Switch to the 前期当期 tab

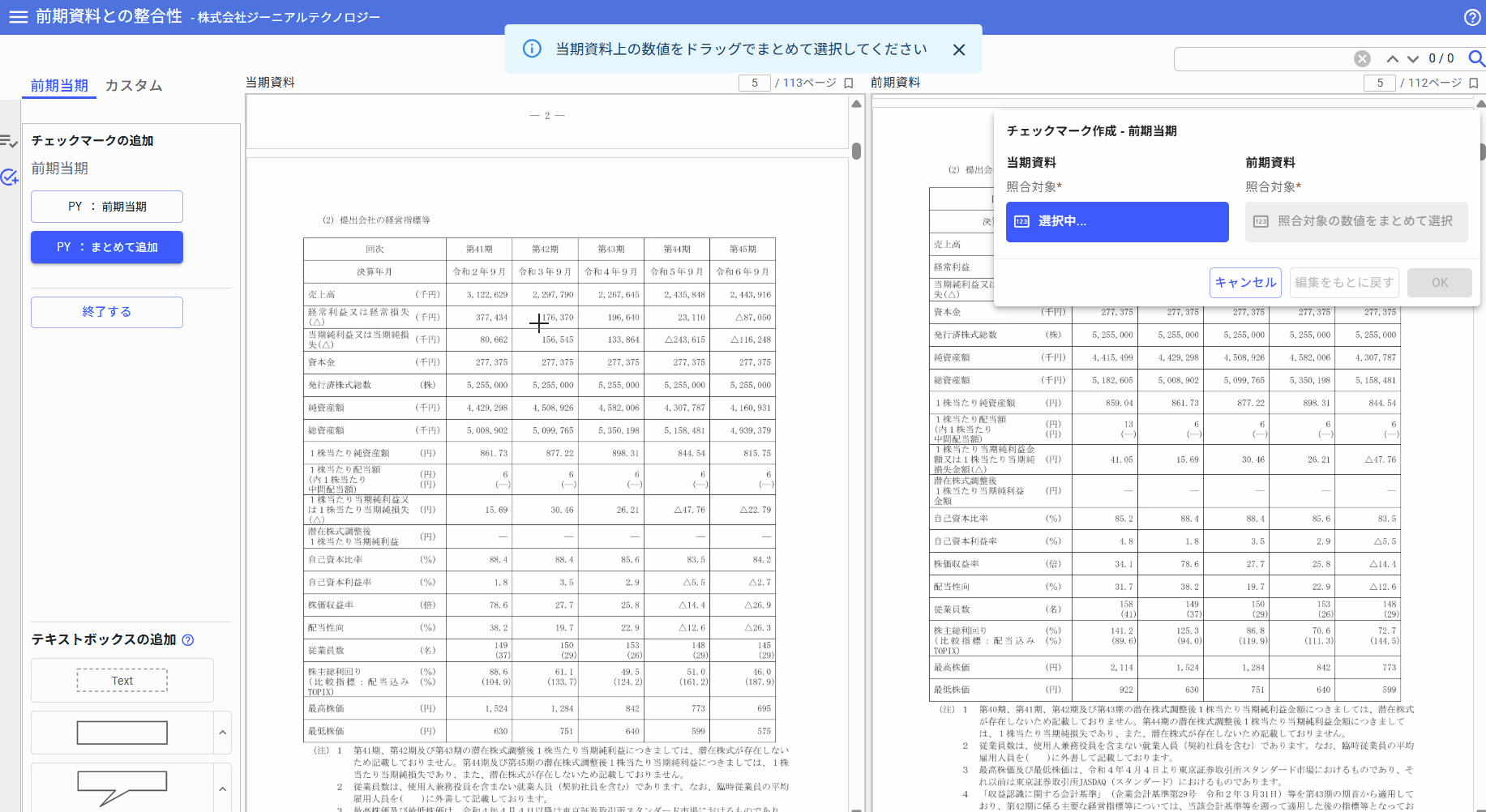(59, 86)
